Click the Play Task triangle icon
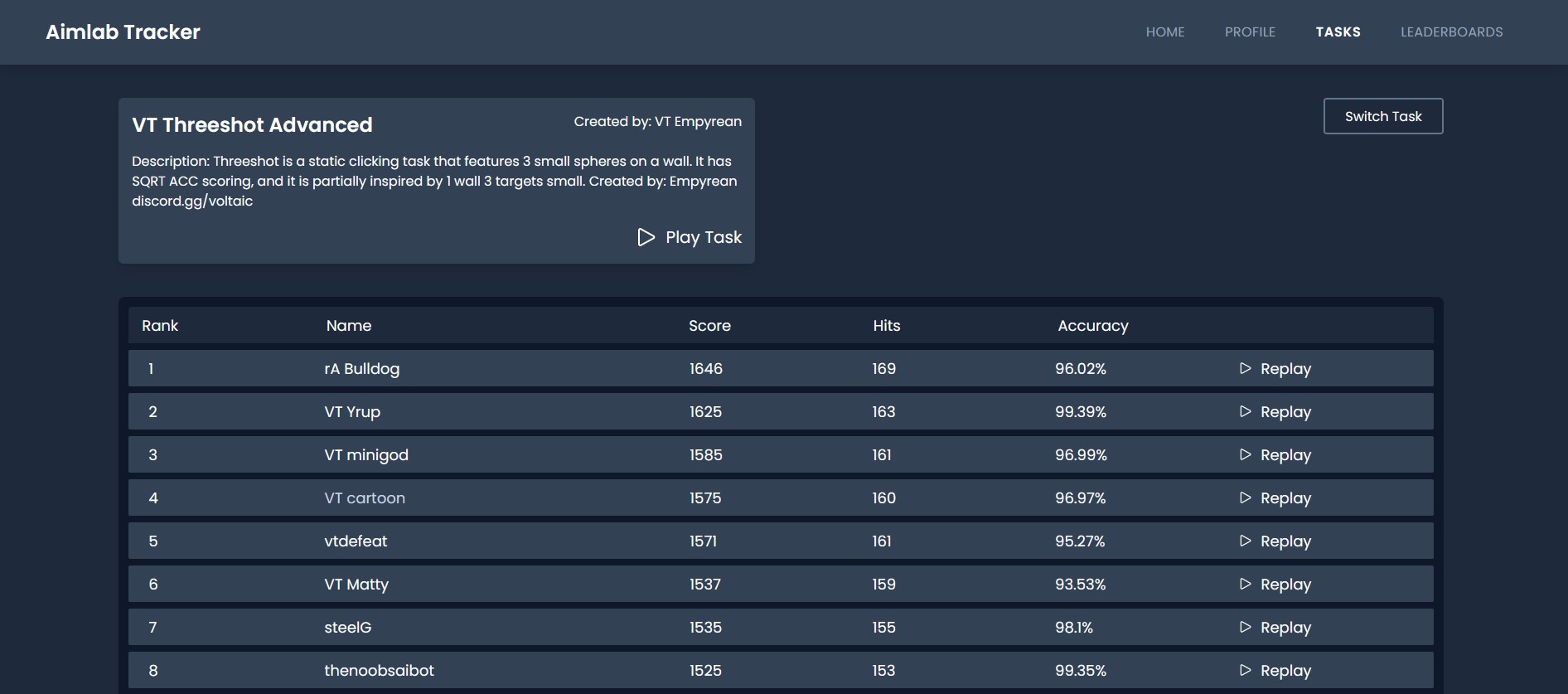 tap(646, 237)
